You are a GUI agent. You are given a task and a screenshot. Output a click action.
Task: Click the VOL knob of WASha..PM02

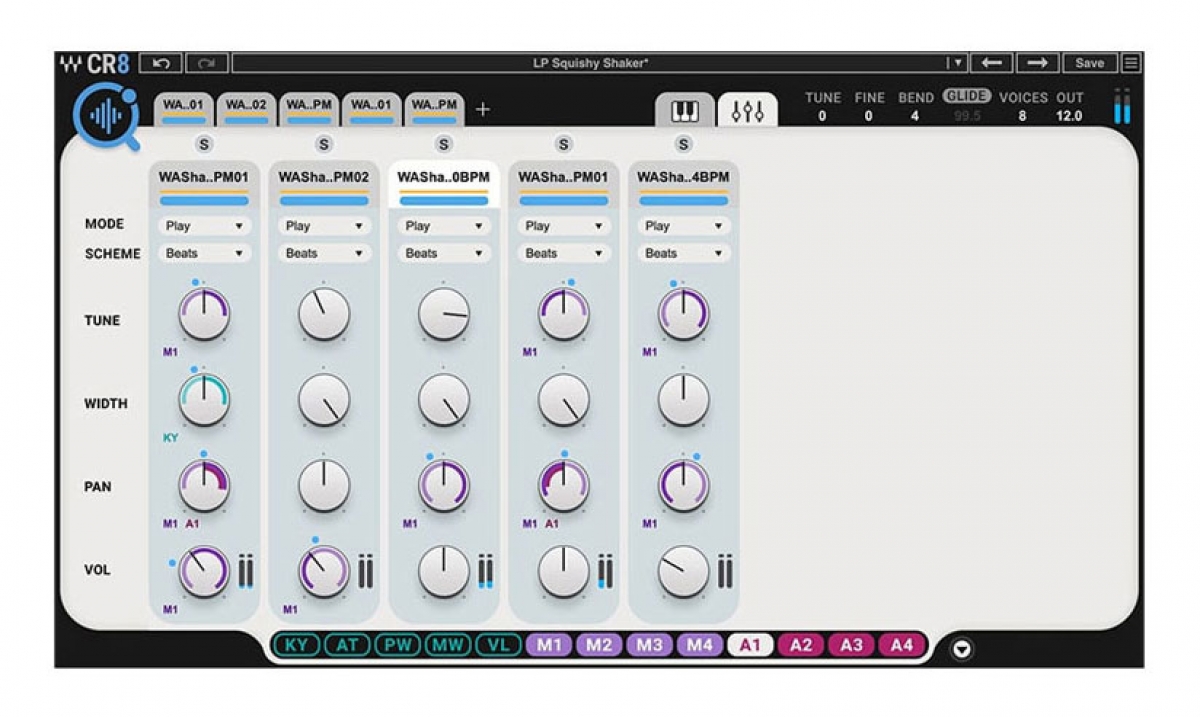coord(324,572)
